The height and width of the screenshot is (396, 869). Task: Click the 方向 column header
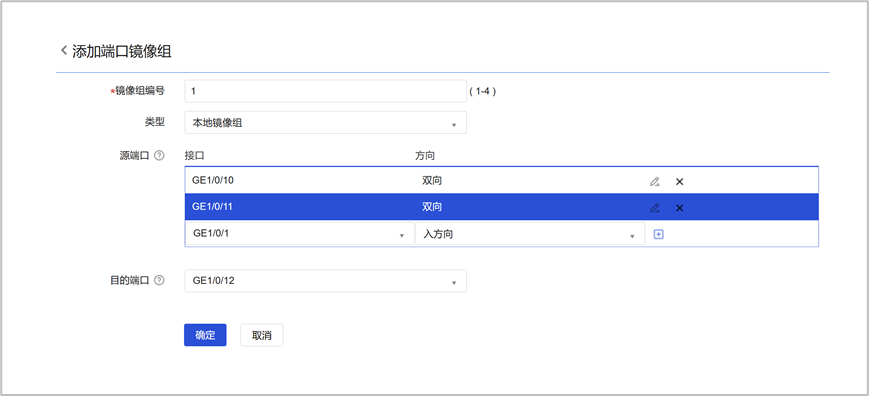coord(425,156)
